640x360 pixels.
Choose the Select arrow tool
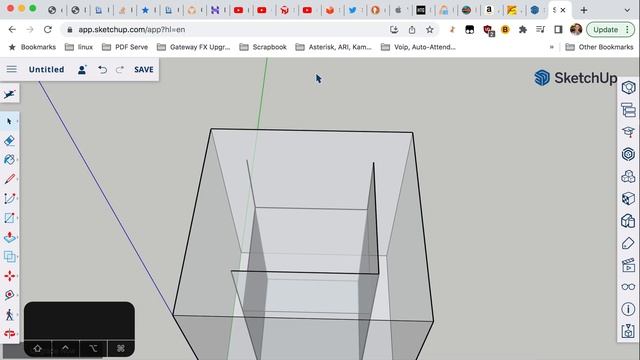point(9,121)
